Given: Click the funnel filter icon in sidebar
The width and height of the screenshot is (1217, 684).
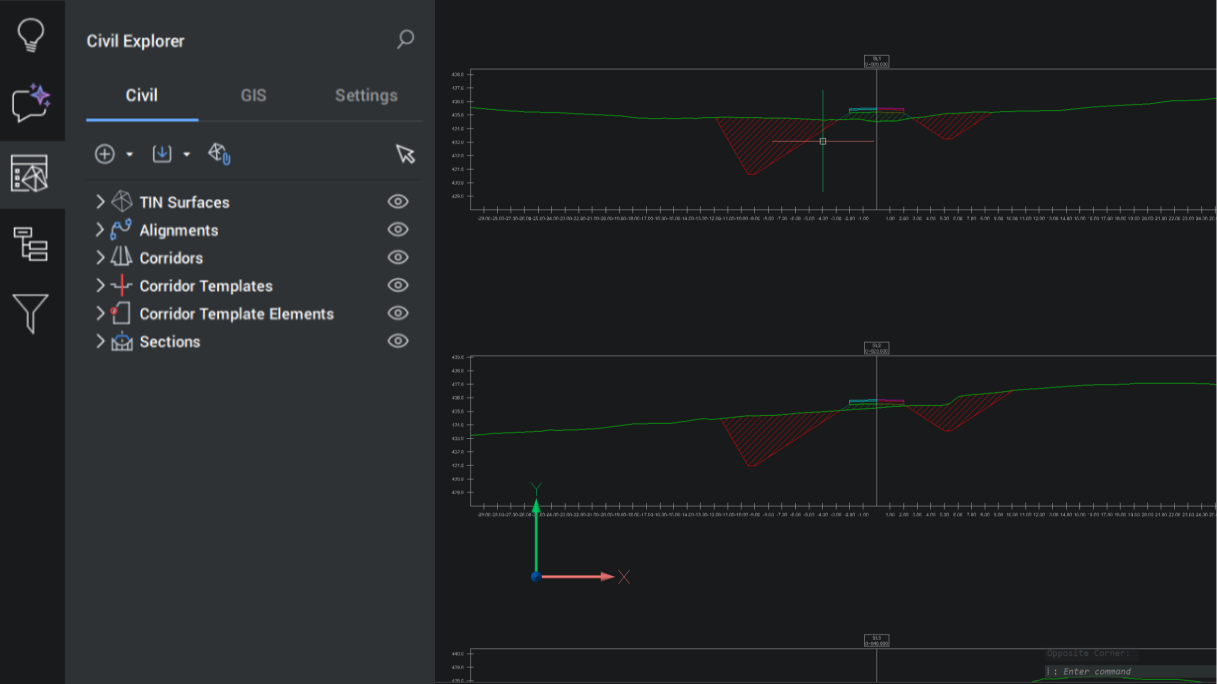Looking at the screenshot, I should (31, 314).
